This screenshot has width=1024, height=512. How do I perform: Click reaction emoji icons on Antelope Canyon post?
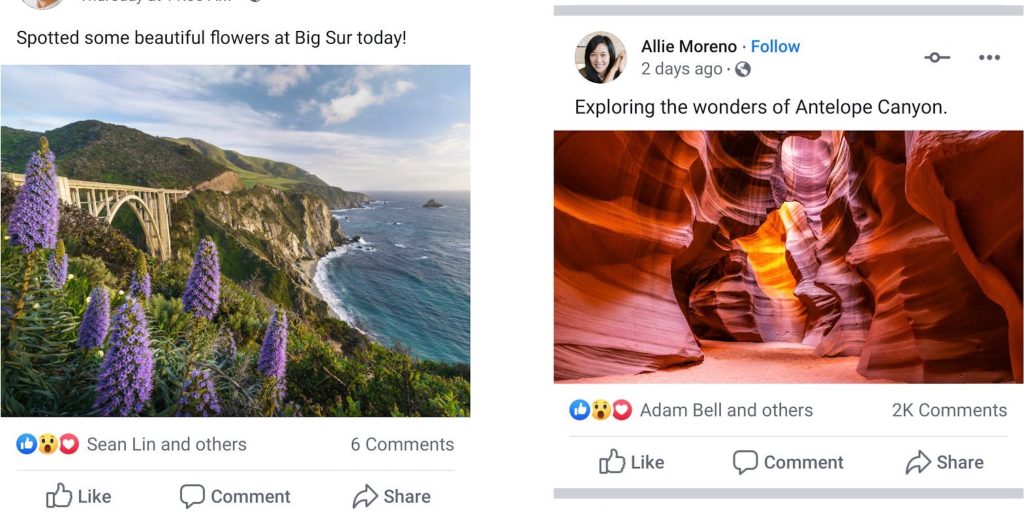click(x=600, y=410)
